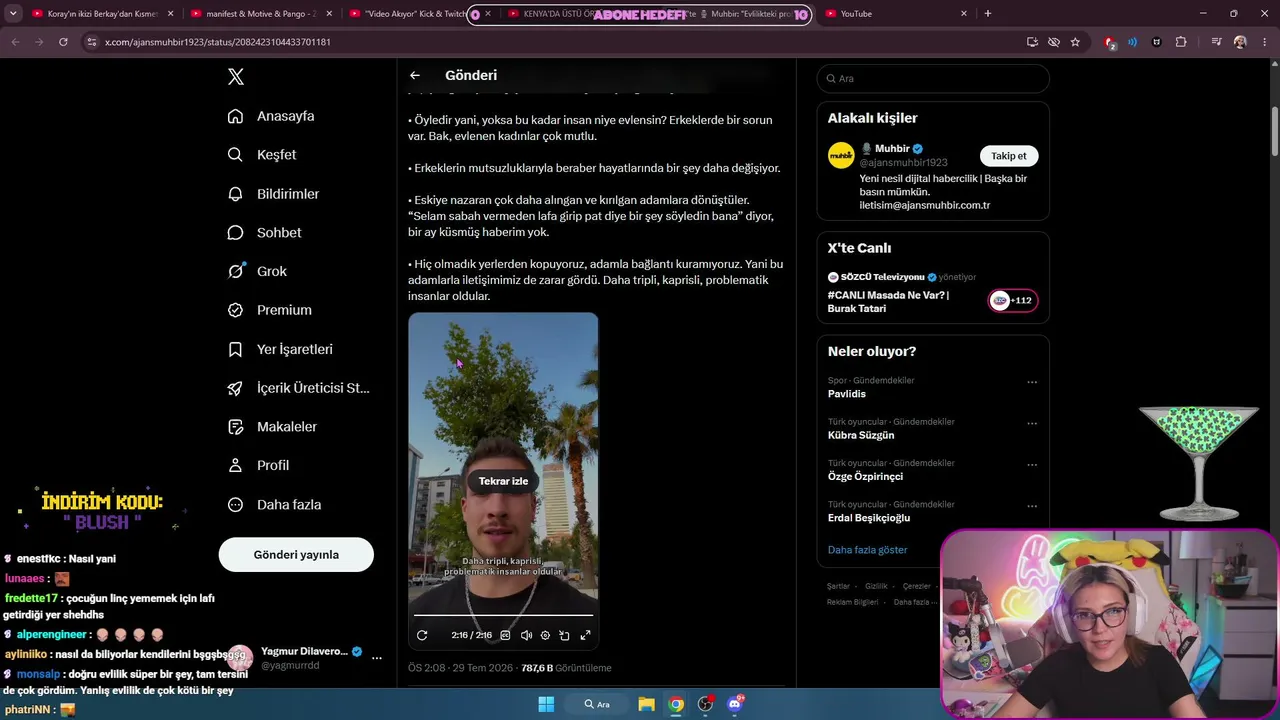The image size is (1280, 720).
Task: Replay the video with the reload icon
Action: 422,635
